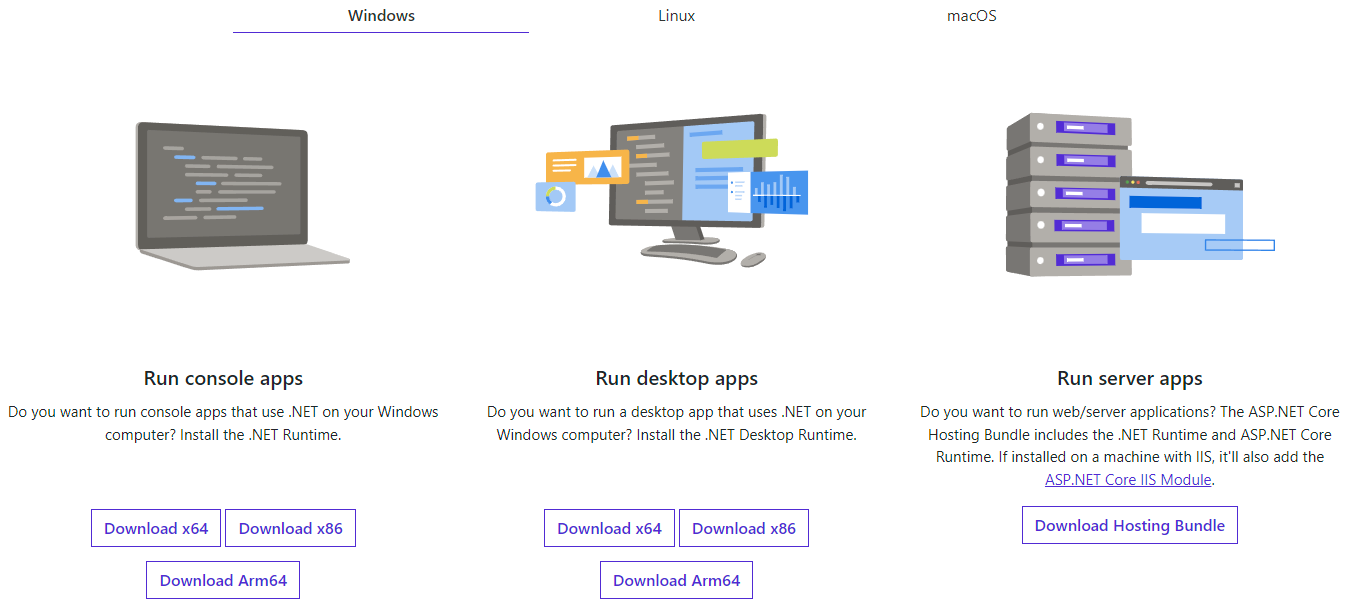The image size is (1346, 610).
Task: Download Arm64 Desktop Runtime for desktop apps
Action: click(x=676, y=580)
